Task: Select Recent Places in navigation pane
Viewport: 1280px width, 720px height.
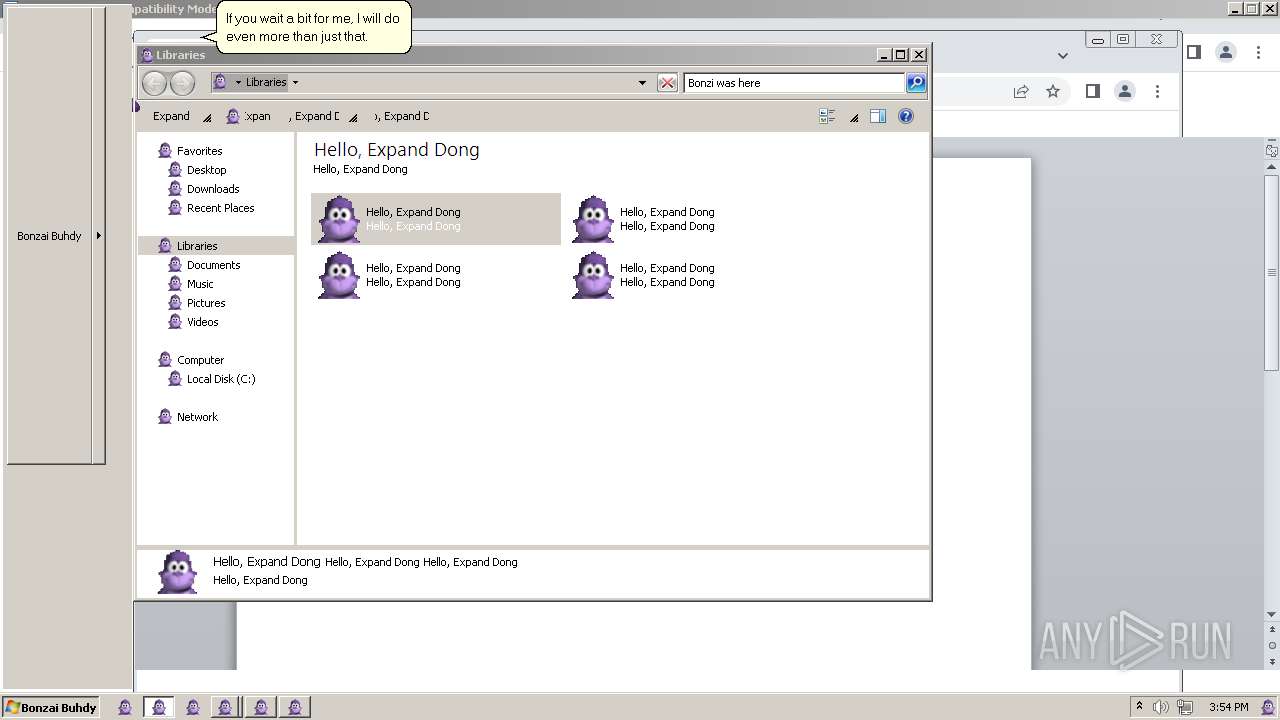Action: coord(220,208)
